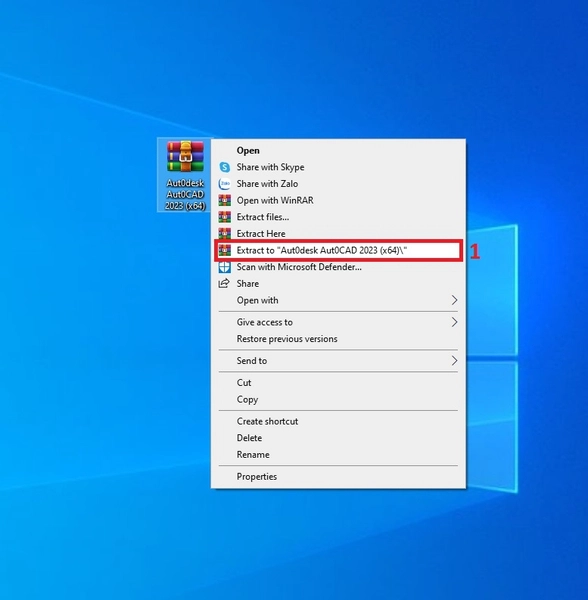Click the WinRAR icon beside Extract files...
588x600 pixels.
pos(225,217)
